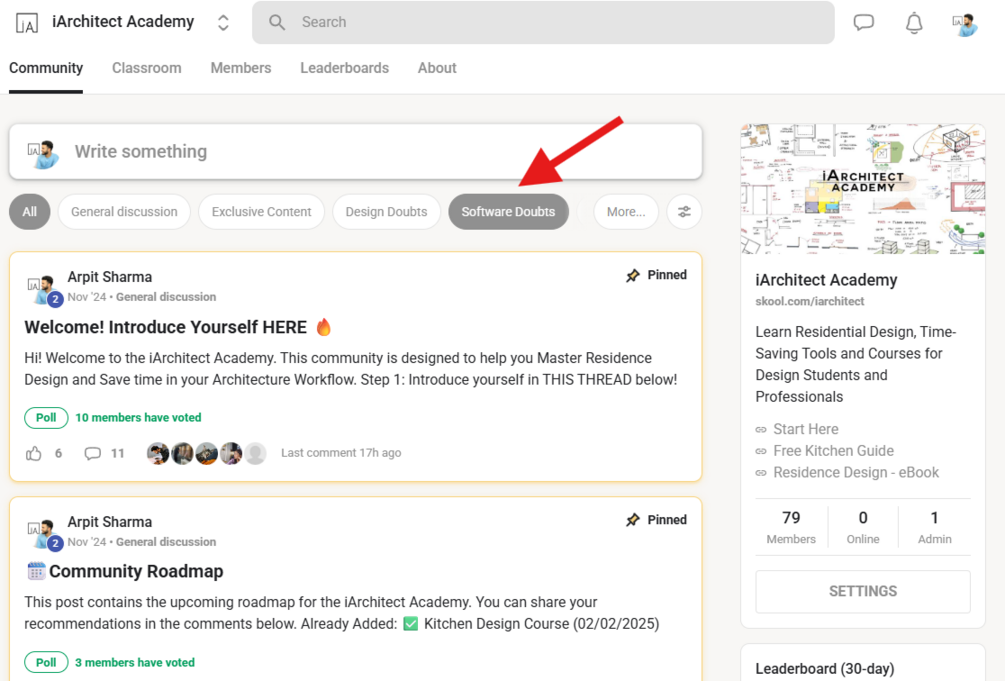
Task: Click Arpit Sharma's avatar on Welcome post
Action: (x=42, y=290)
